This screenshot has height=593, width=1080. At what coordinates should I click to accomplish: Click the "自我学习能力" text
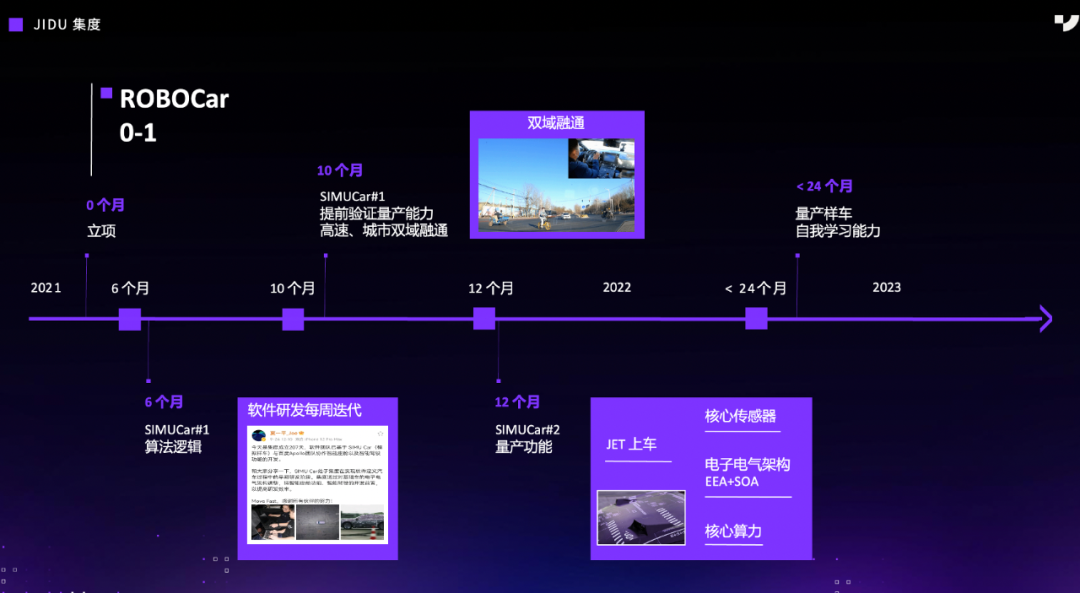point(838,231)
